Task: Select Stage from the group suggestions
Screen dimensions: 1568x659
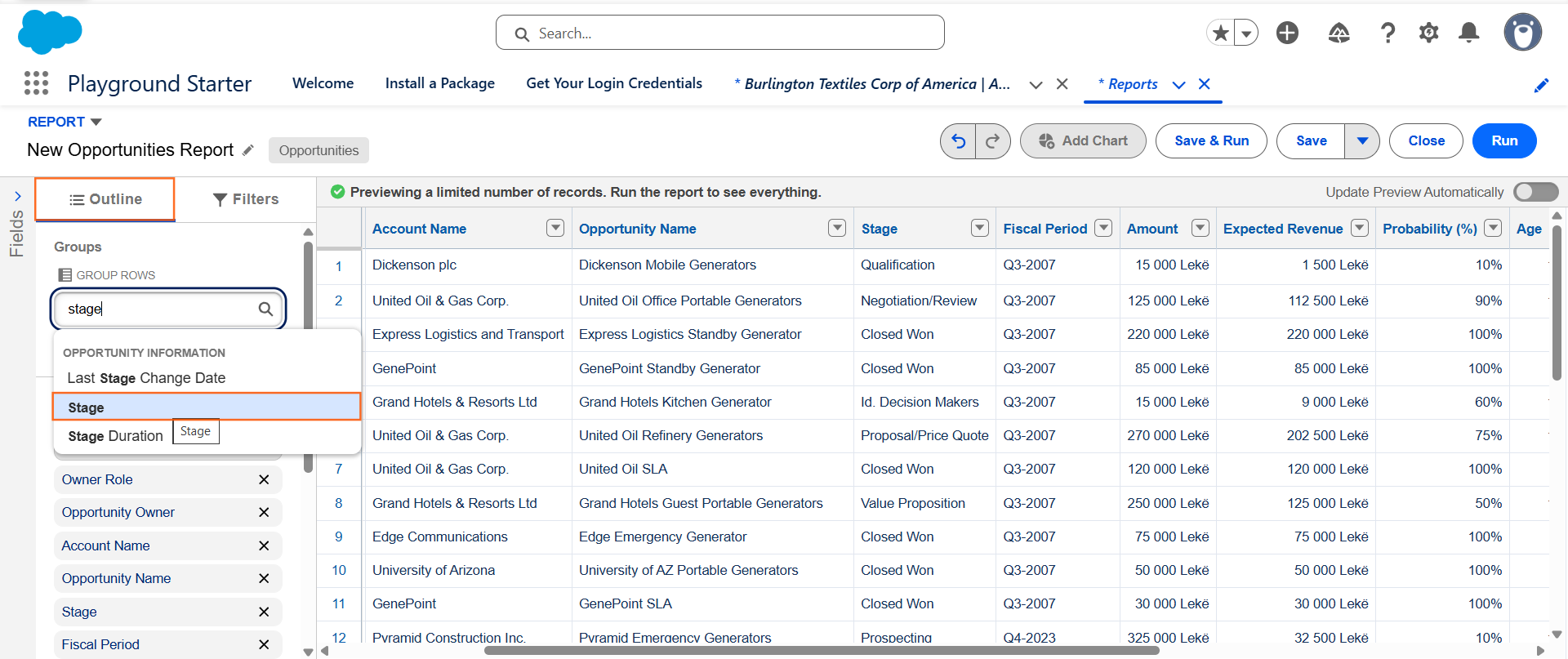Action: (207, 407)
